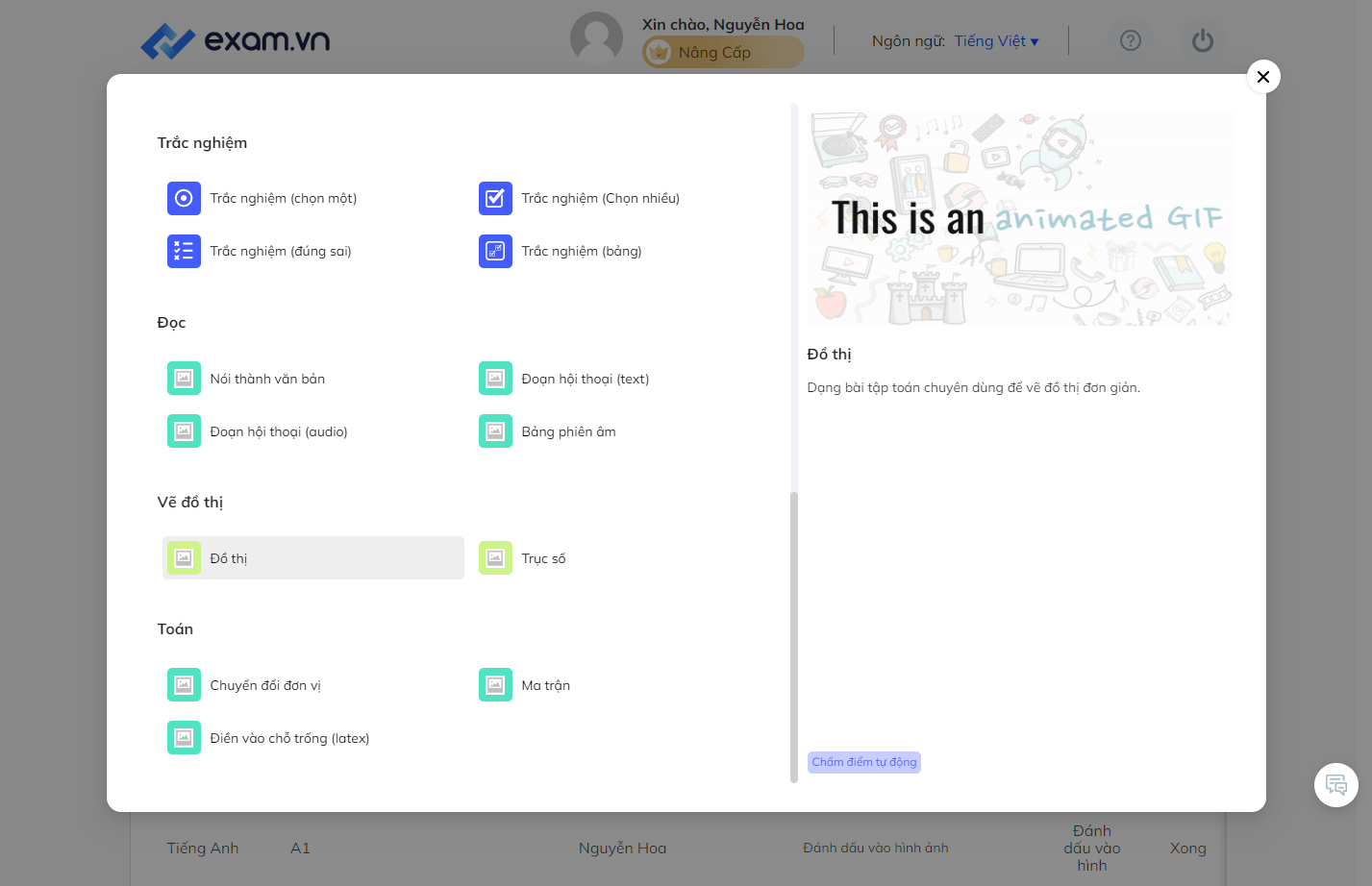Click the Đồ thị graph icon
The height and width of the screenshot is (886, 1372).
pos(184,558)
